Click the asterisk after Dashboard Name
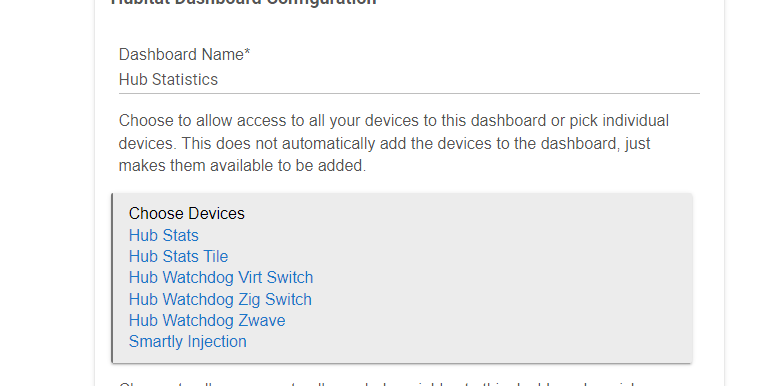 247,52
